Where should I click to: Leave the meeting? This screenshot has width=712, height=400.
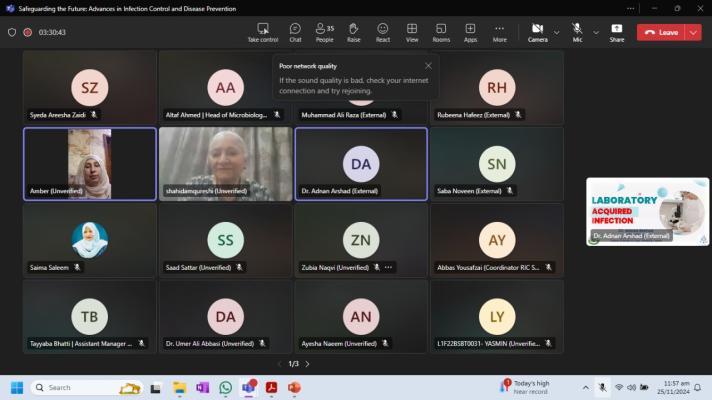(x=661, y=32)
